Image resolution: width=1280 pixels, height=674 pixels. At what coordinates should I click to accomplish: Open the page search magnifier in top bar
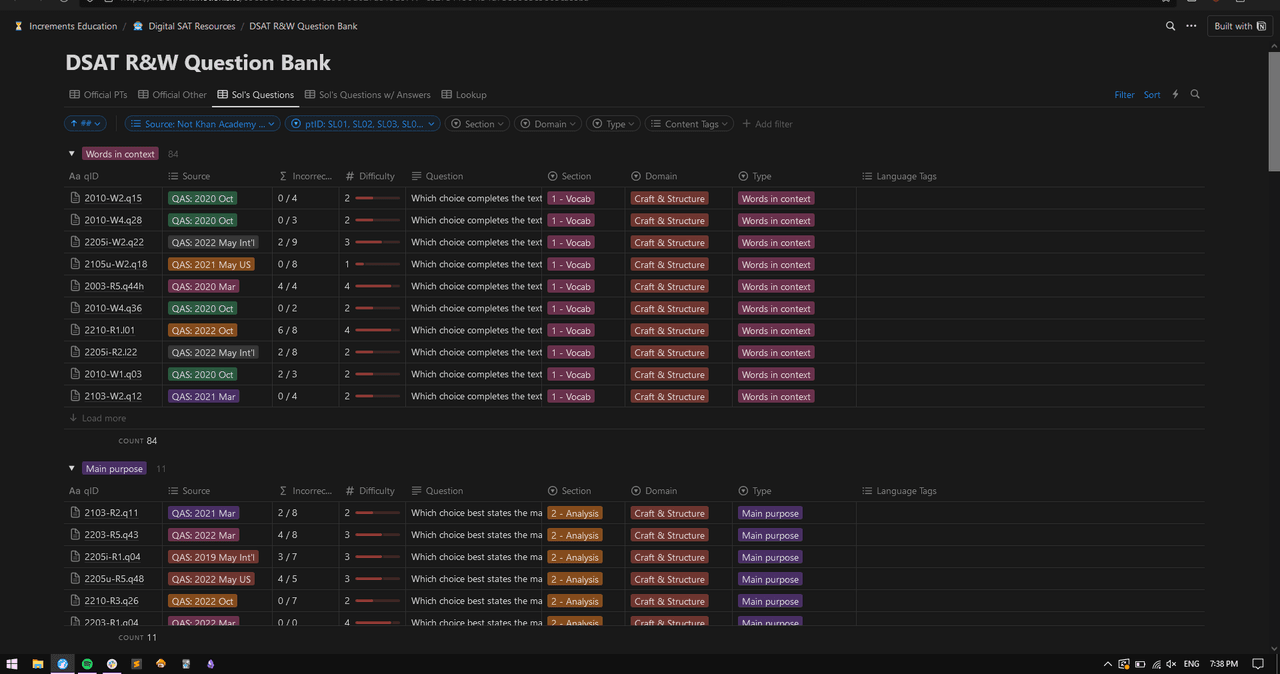click(1170, 26)
